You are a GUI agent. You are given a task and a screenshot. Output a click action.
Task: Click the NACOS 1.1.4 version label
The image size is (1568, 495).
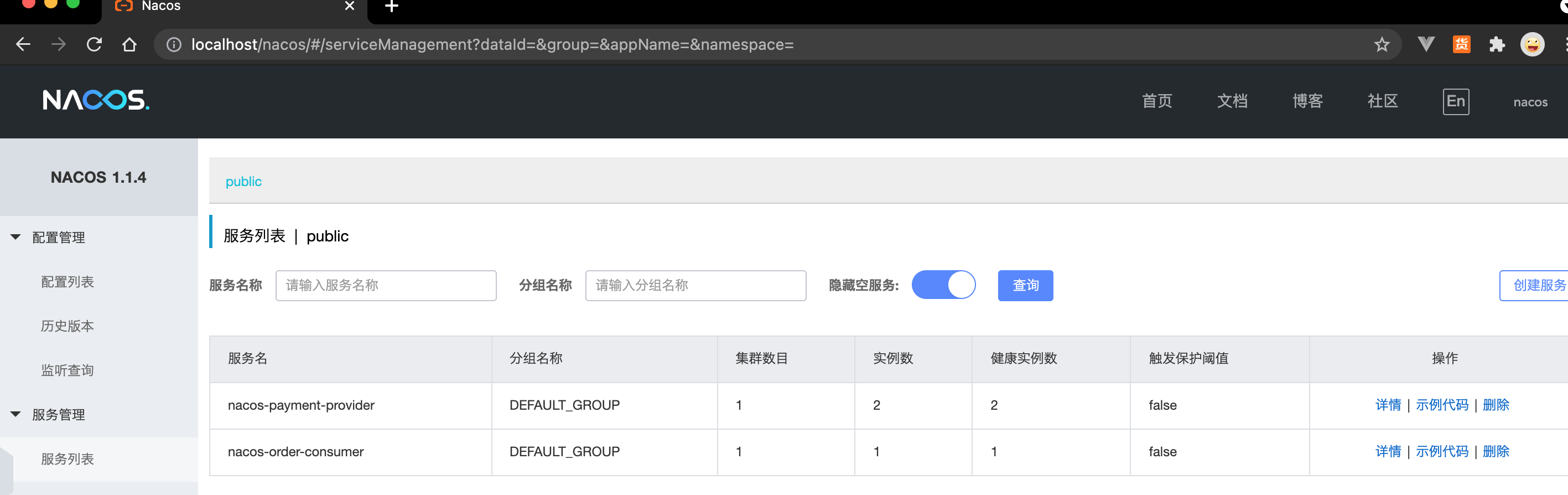[x=98, y=177]
